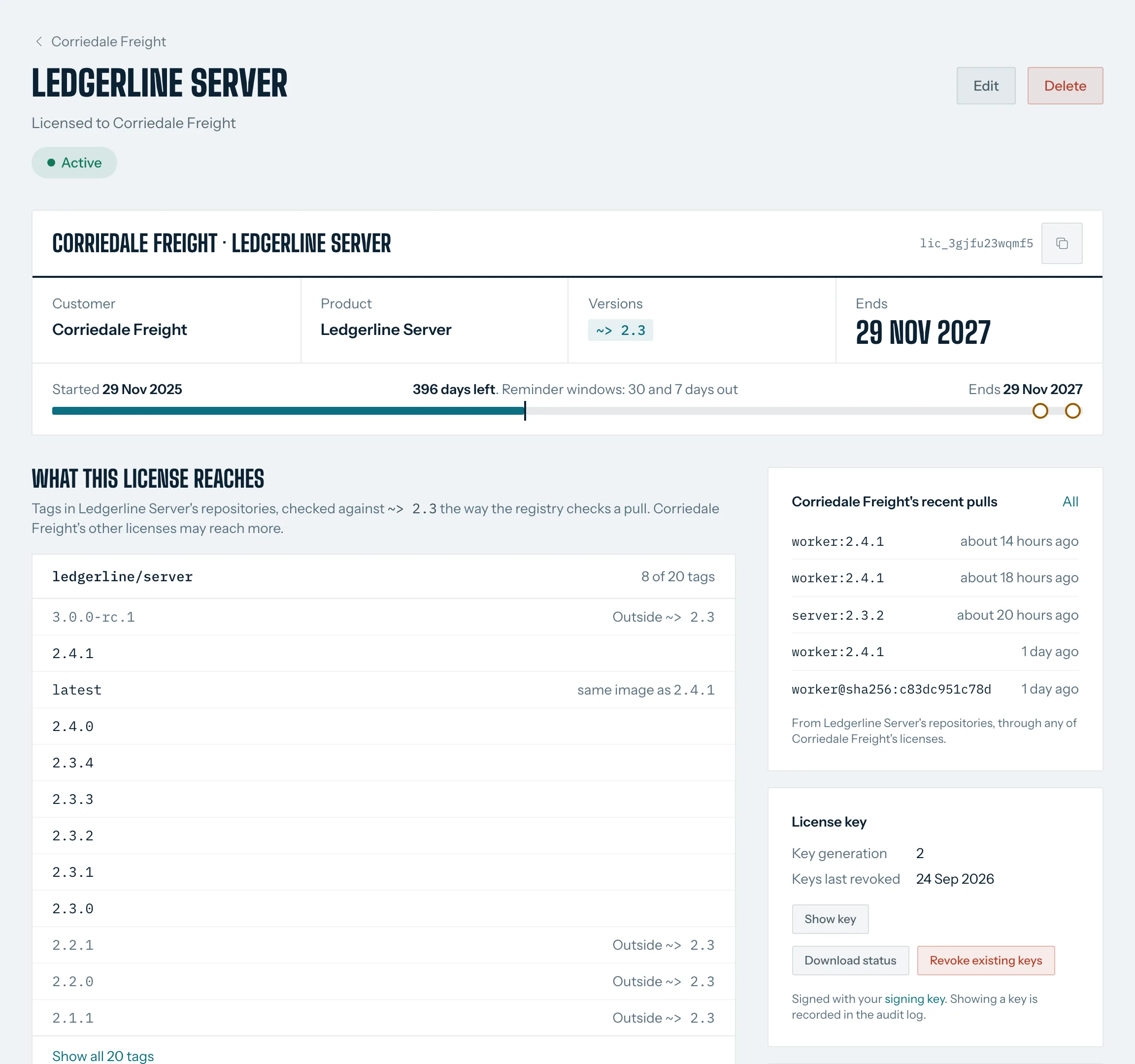
Task: Click the current-date marker on the progress bar
Action: [x=525, y=411]
